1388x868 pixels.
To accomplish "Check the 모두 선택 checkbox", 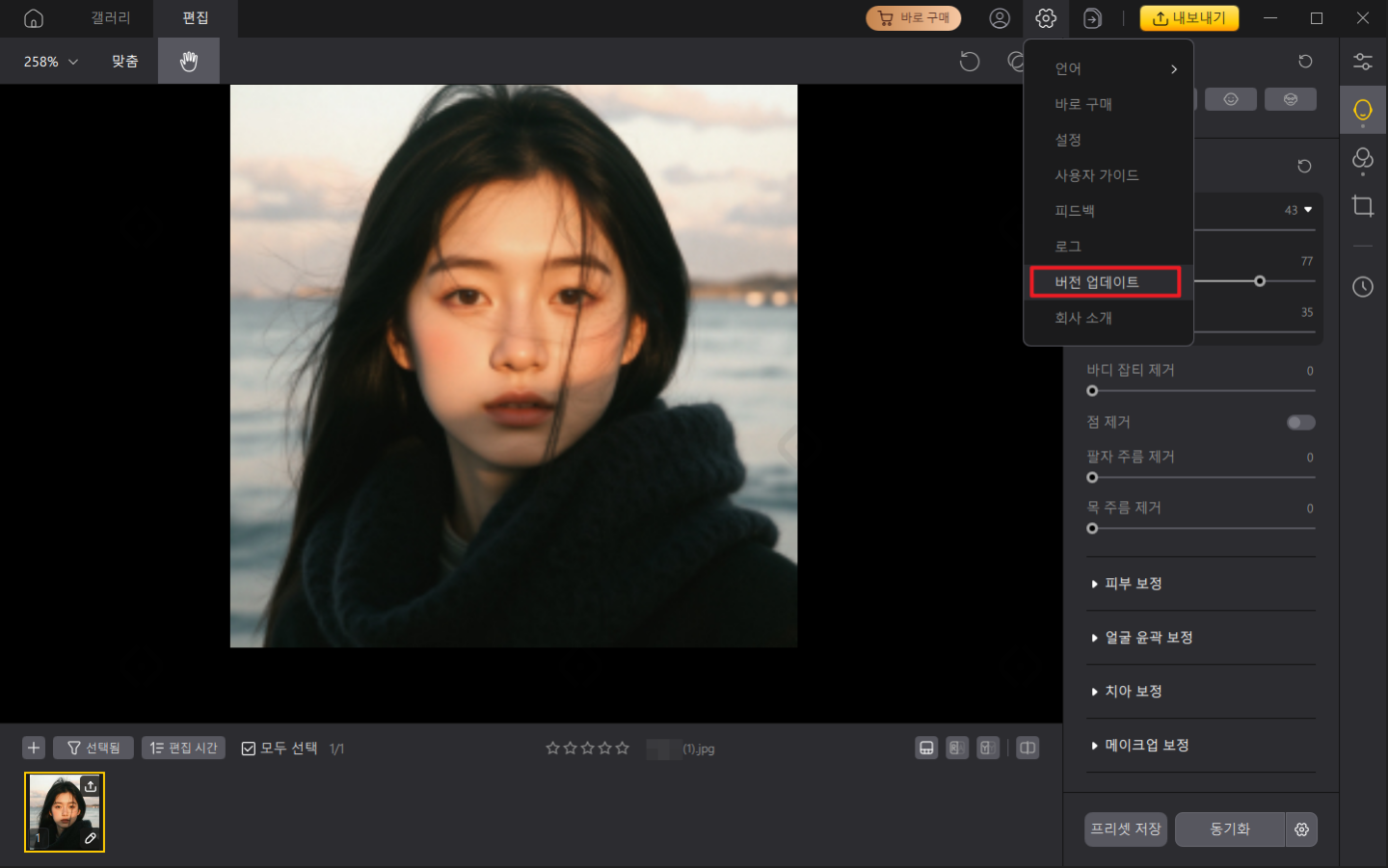I will (249, 749).
